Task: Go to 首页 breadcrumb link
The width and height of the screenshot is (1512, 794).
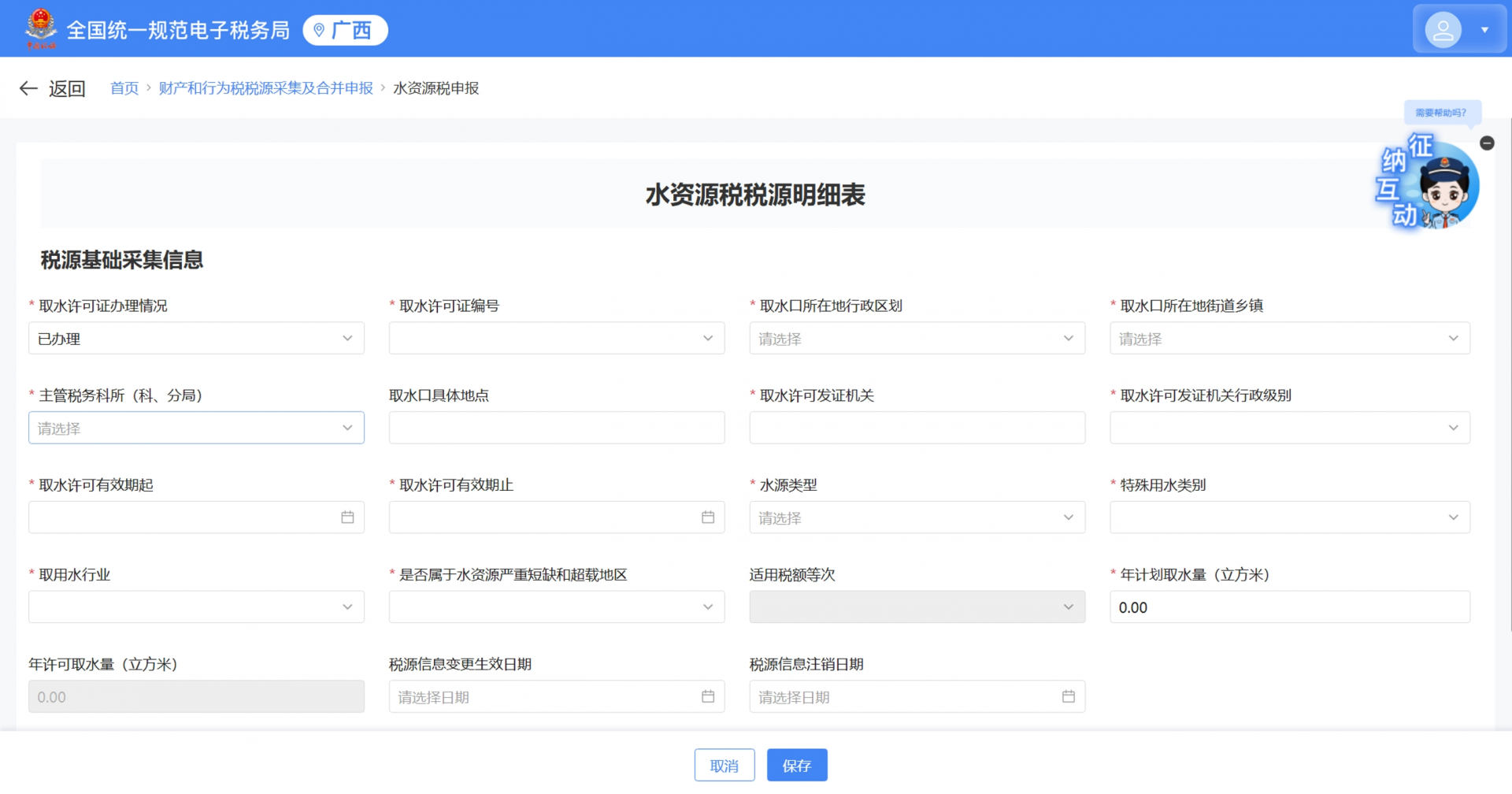Action: click(124, 88)
